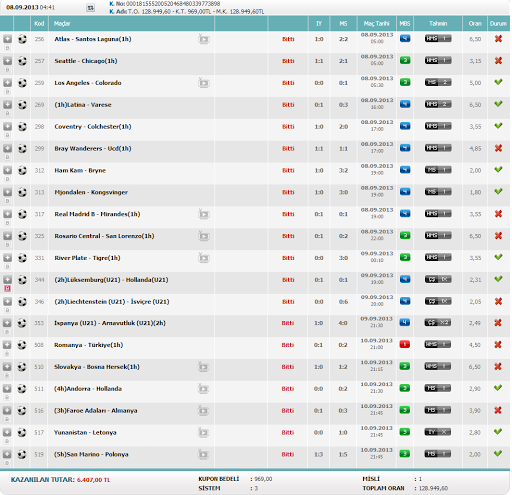This screenshot has width=512, height=495.
Task: Toggle the red lock icon under Lüksemburg(U21) row
Action: pyautogui.click(x=7, y=289)
